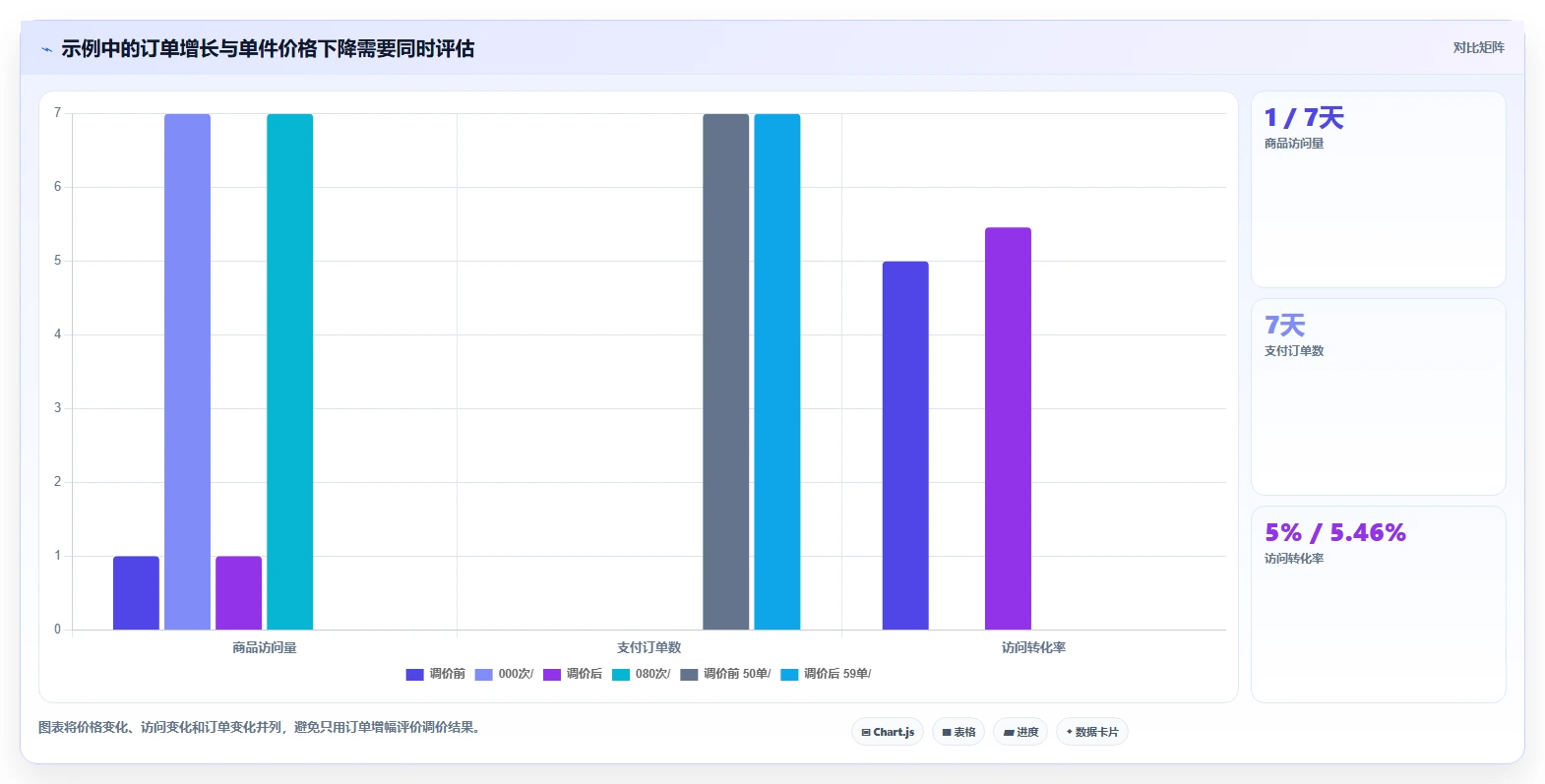1545x784 pixels.
Task: Click the 进度 chip
Action: click(1020, 732)
